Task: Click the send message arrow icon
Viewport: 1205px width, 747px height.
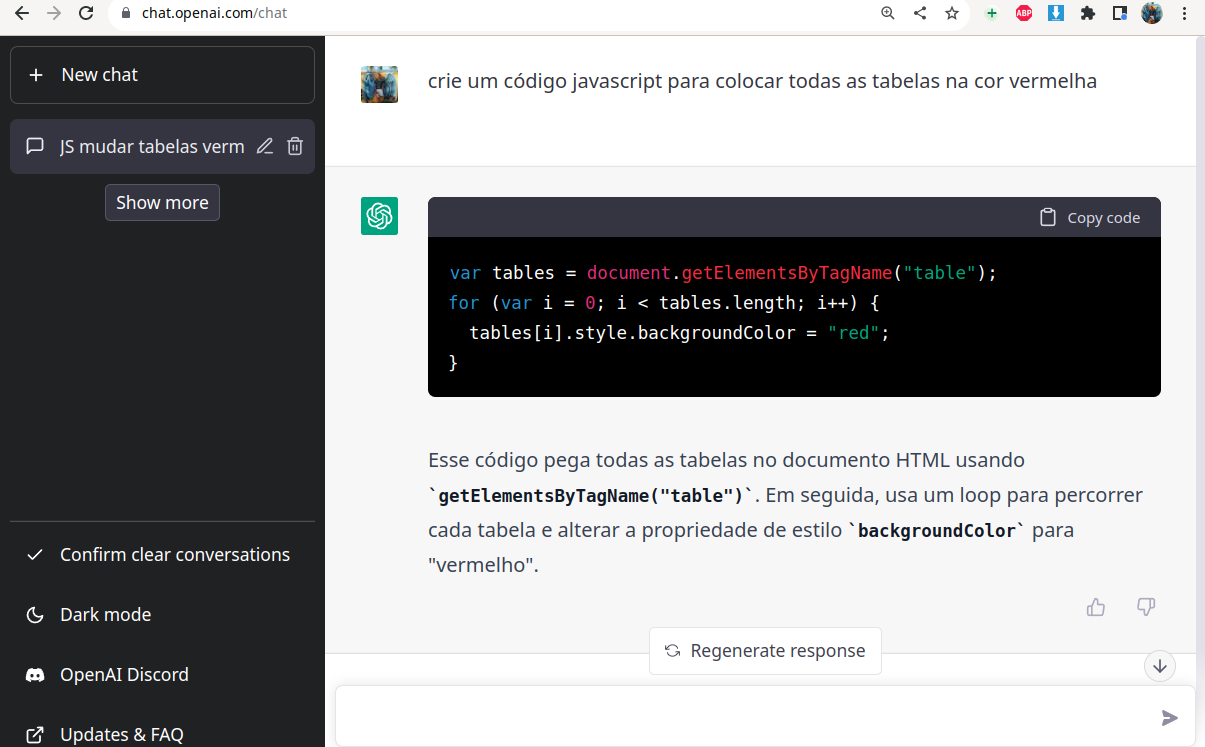Action: click(1169, 717)
